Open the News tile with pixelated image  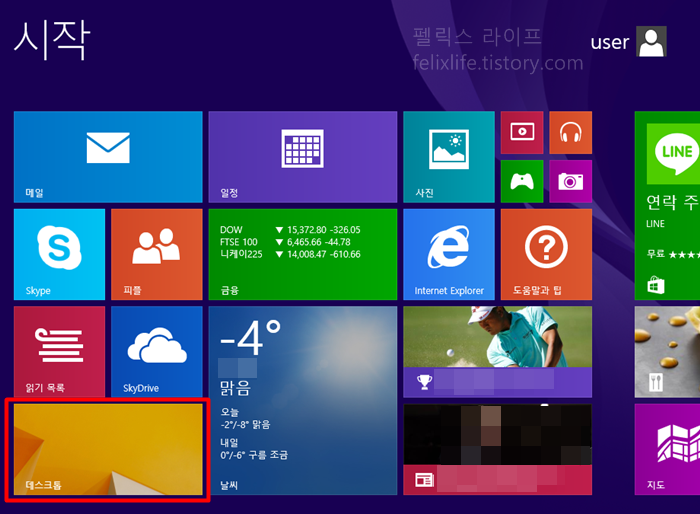pos(497,449)
